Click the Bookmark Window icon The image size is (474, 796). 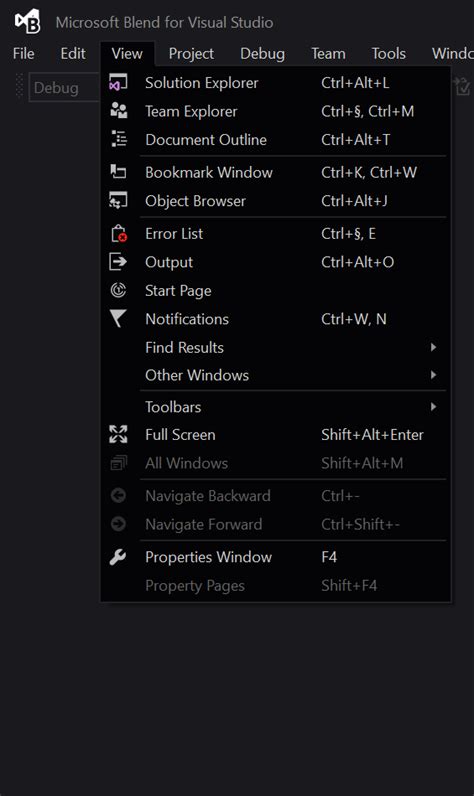tap(118, 172)
